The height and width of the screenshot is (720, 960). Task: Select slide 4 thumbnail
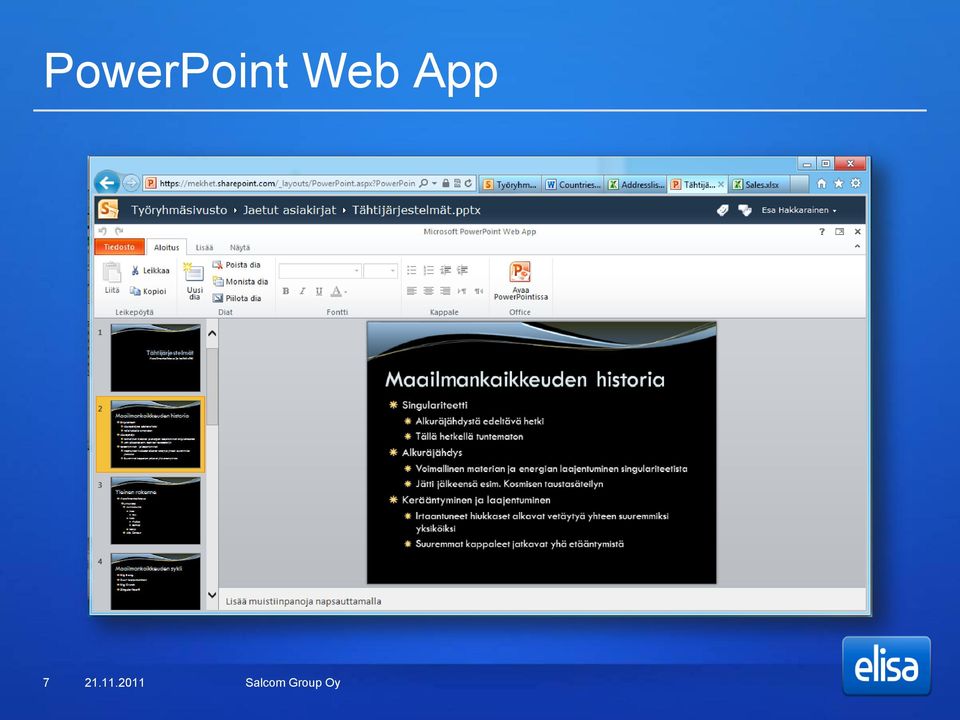tap(156, 582)
